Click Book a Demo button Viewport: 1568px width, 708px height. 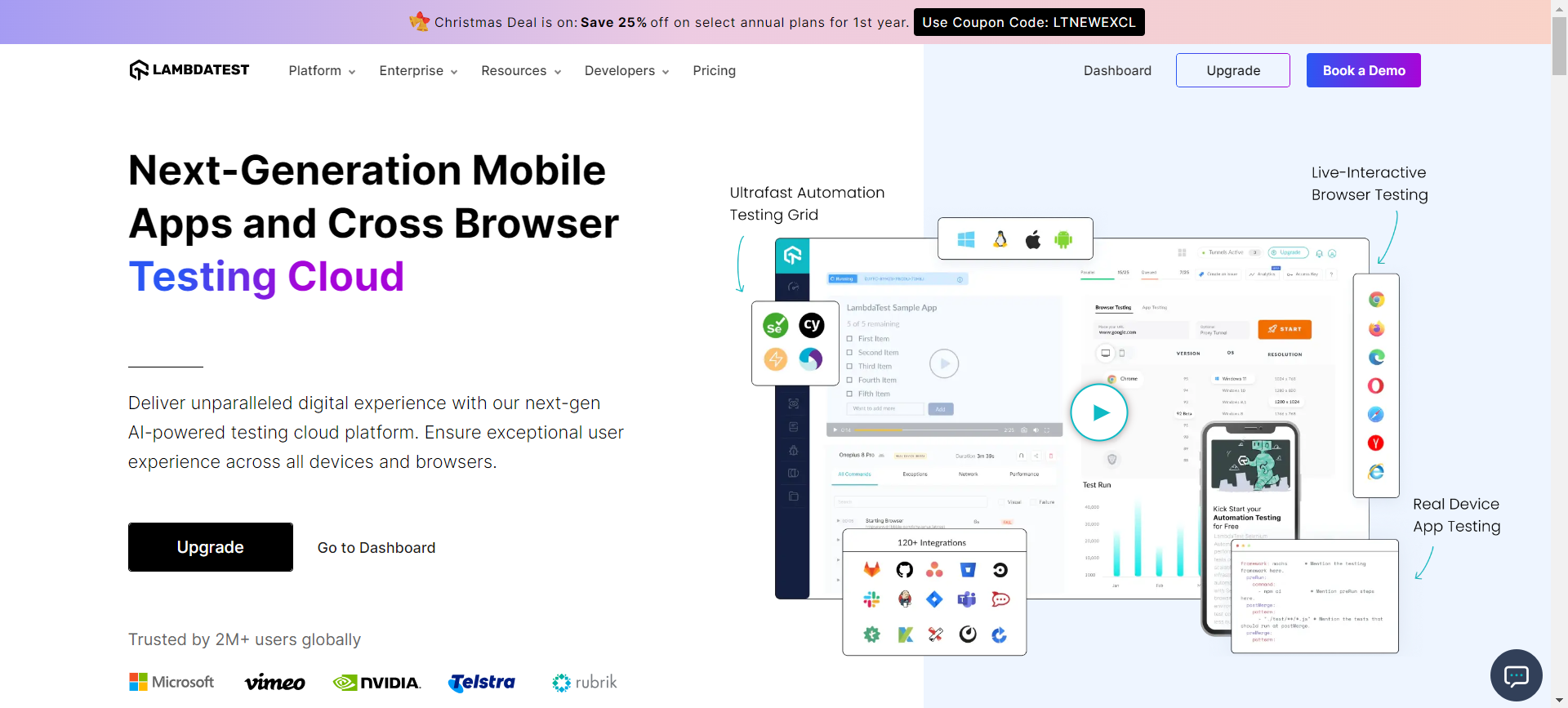(x=1364, y=70)
